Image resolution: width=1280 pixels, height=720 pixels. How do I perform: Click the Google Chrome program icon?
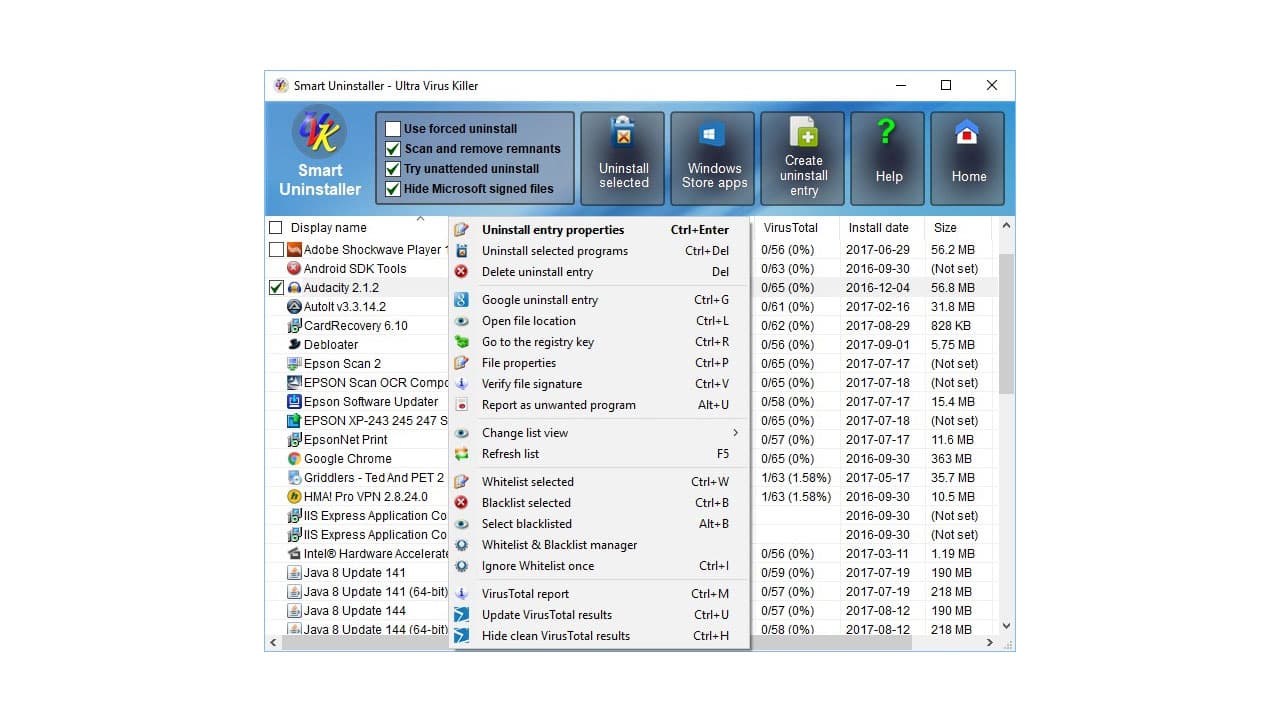pos(293,458)
